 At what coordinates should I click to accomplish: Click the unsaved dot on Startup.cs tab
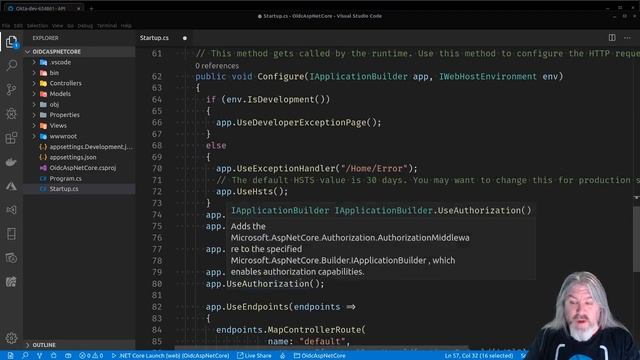pyautogui.click(x=184, y=38)
